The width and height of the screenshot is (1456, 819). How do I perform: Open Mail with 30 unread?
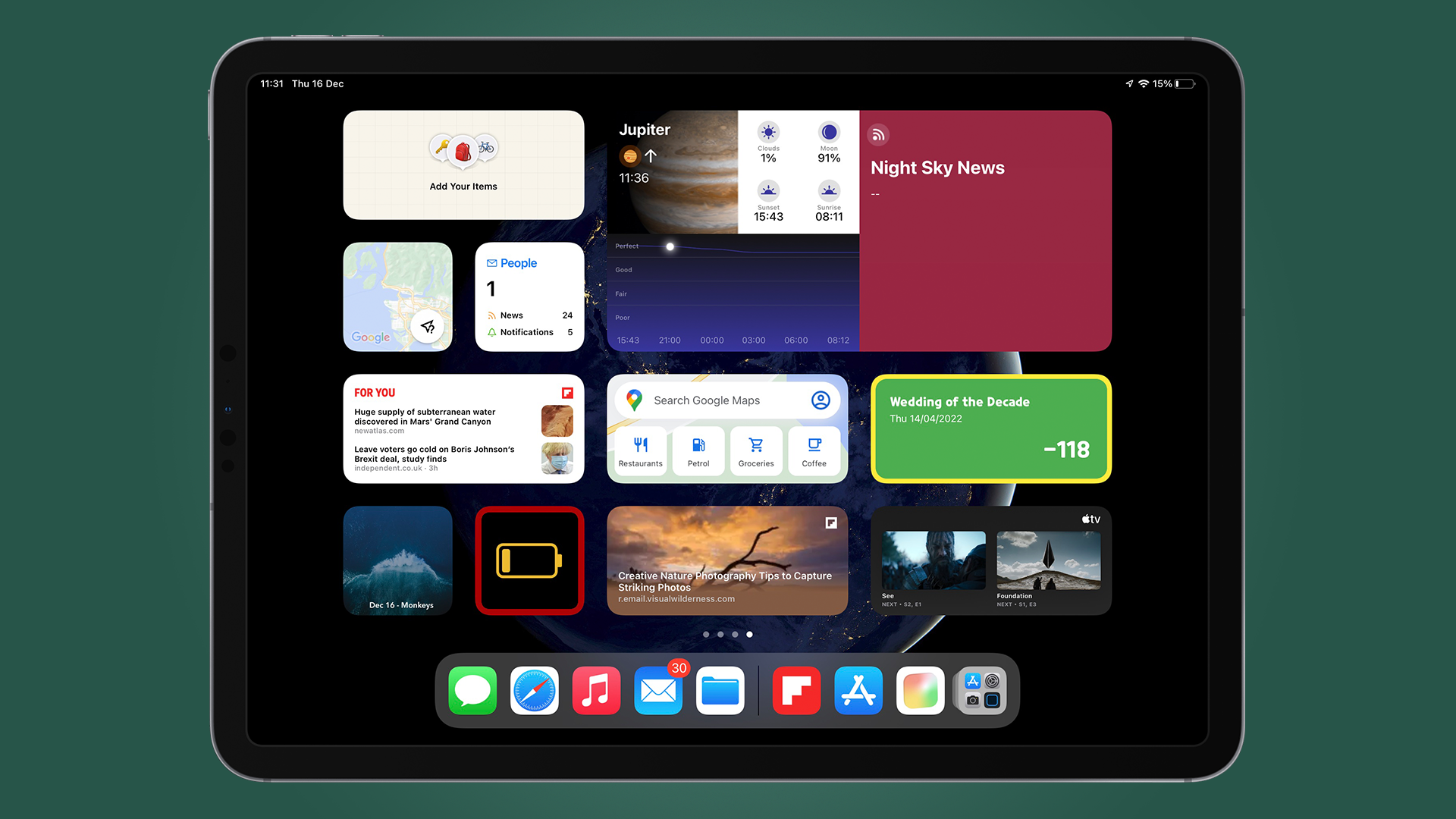(x=660, y=692)
